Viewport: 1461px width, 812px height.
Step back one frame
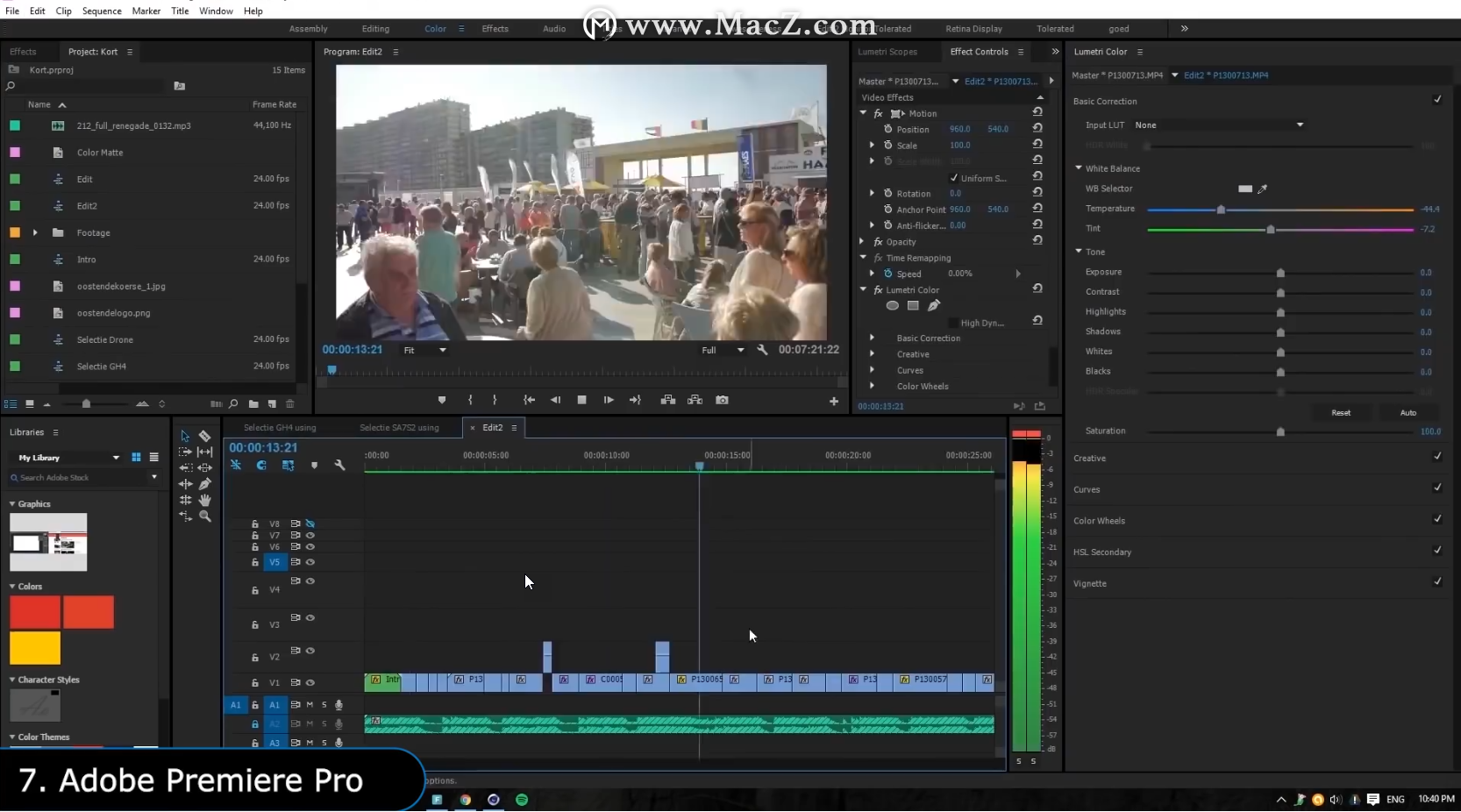pyautogui.click(x=555, y=400)
